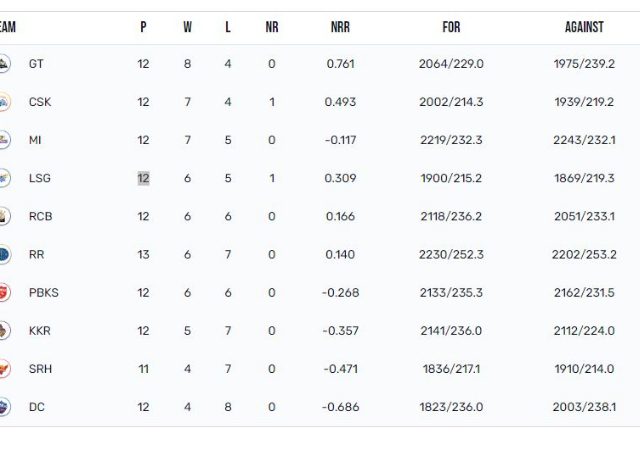Click the GT team logo icon
640x450 pixels.
(x=4, y=64)
